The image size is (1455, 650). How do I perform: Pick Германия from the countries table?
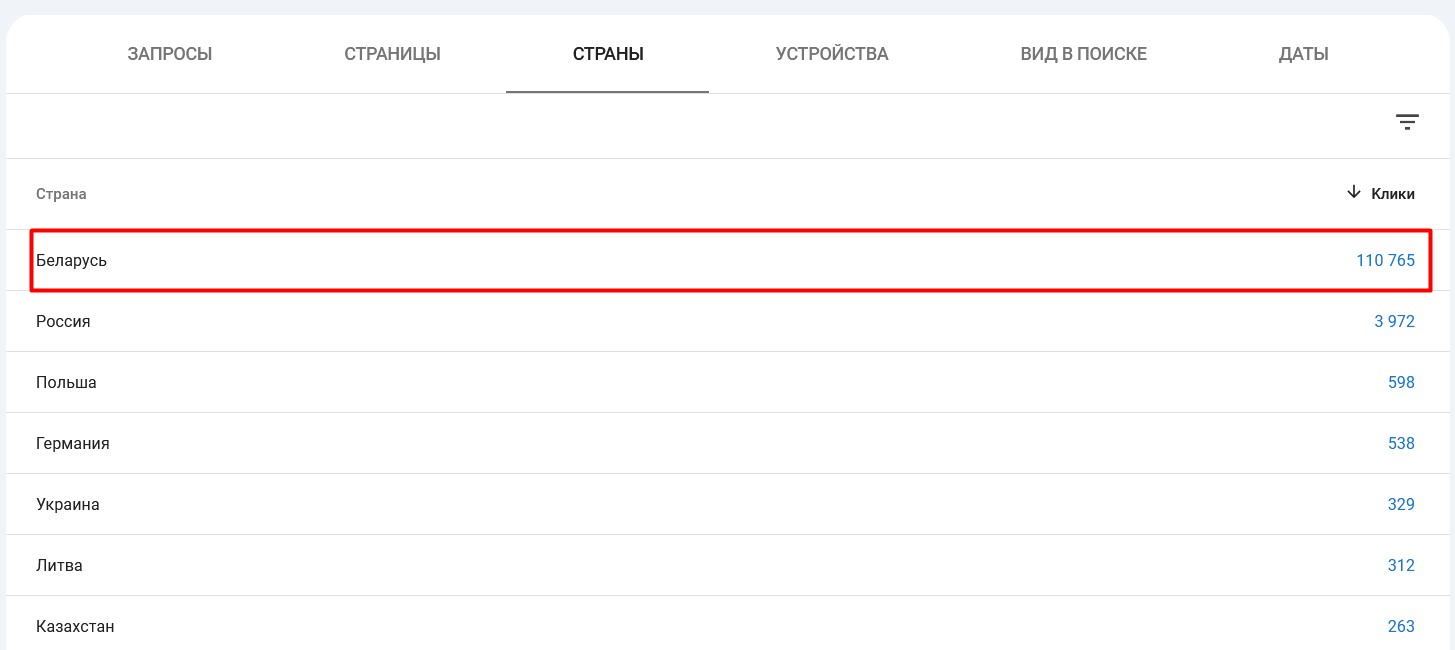tap(73, 444)
